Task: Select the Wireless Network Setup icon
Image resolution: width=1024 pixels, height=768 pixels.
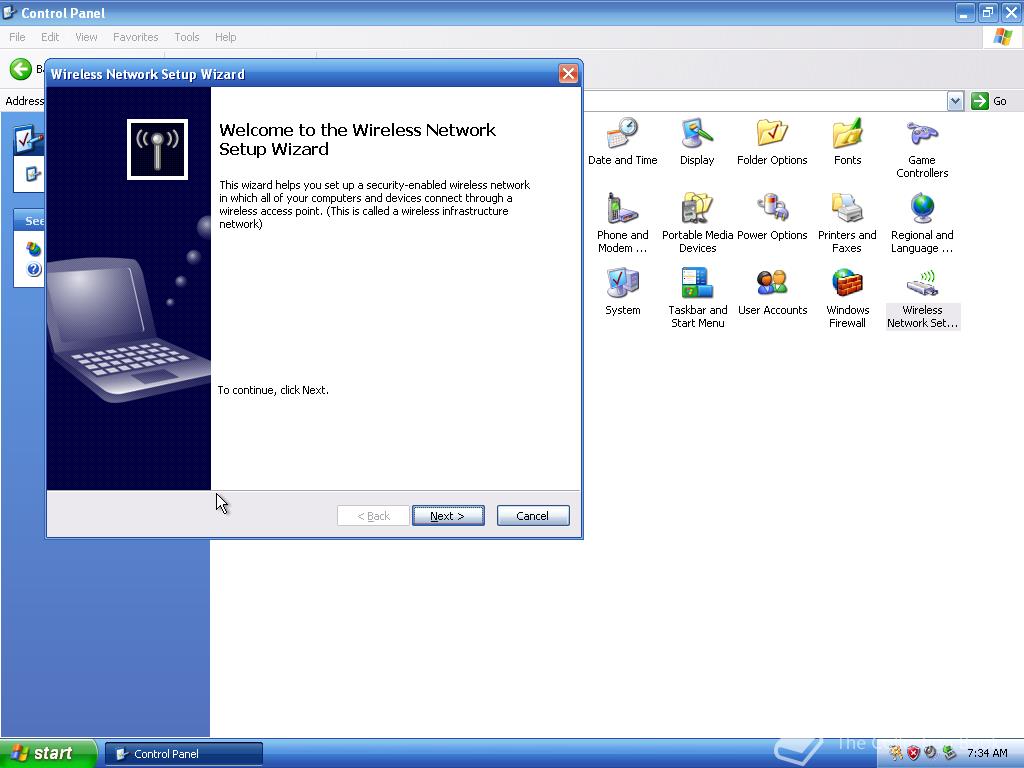Action: [x=922, y=298]
